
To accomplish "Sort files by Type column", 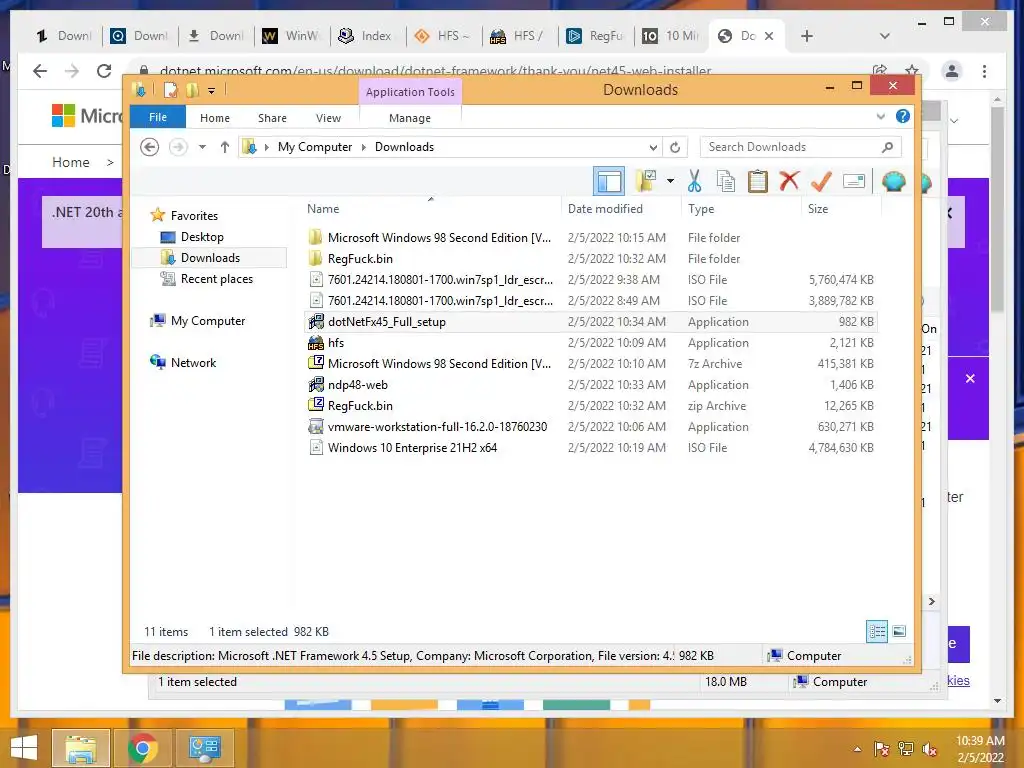I will (x=701, y=208).
